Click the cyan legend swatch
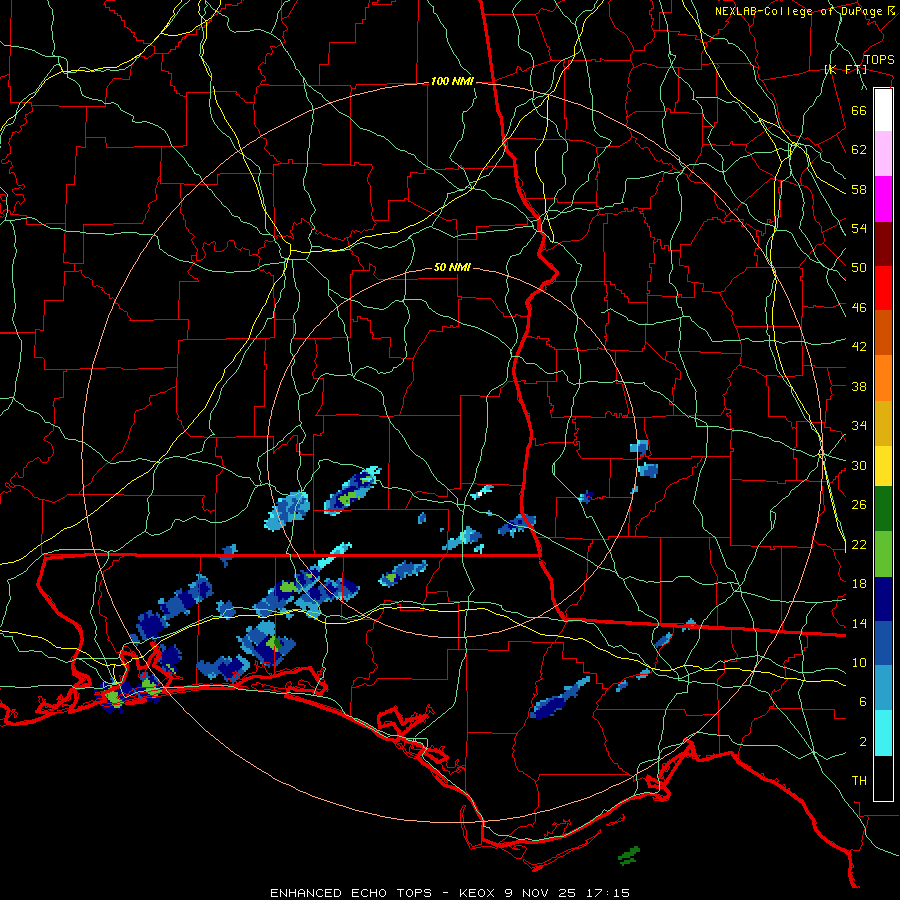Viewport: 900px width, 900px height. click(x=883, y=733)
